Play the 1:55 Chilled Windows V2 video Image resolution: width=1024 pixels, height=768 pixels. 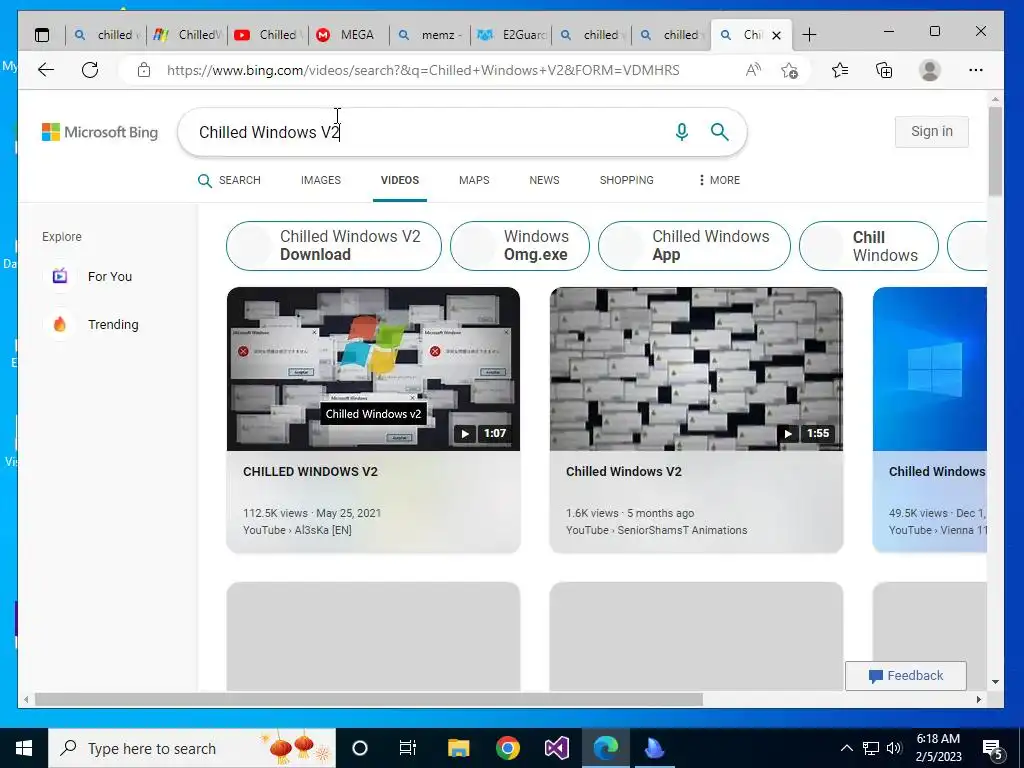tap(696, 369)
